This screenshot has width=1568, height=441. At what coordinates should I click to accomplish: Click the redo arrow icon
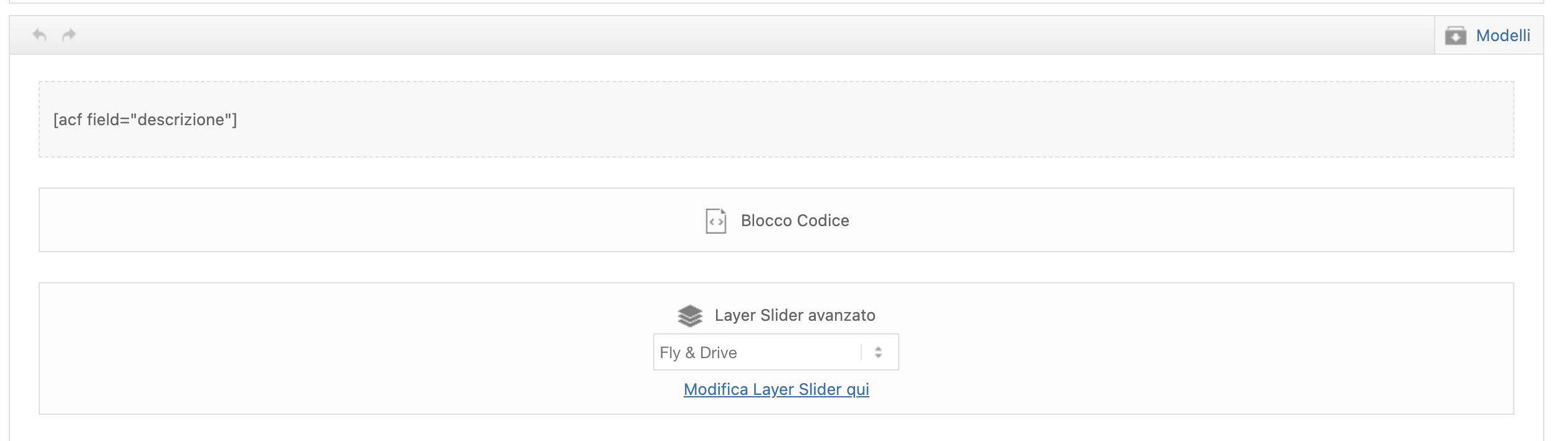pos(69,35)
